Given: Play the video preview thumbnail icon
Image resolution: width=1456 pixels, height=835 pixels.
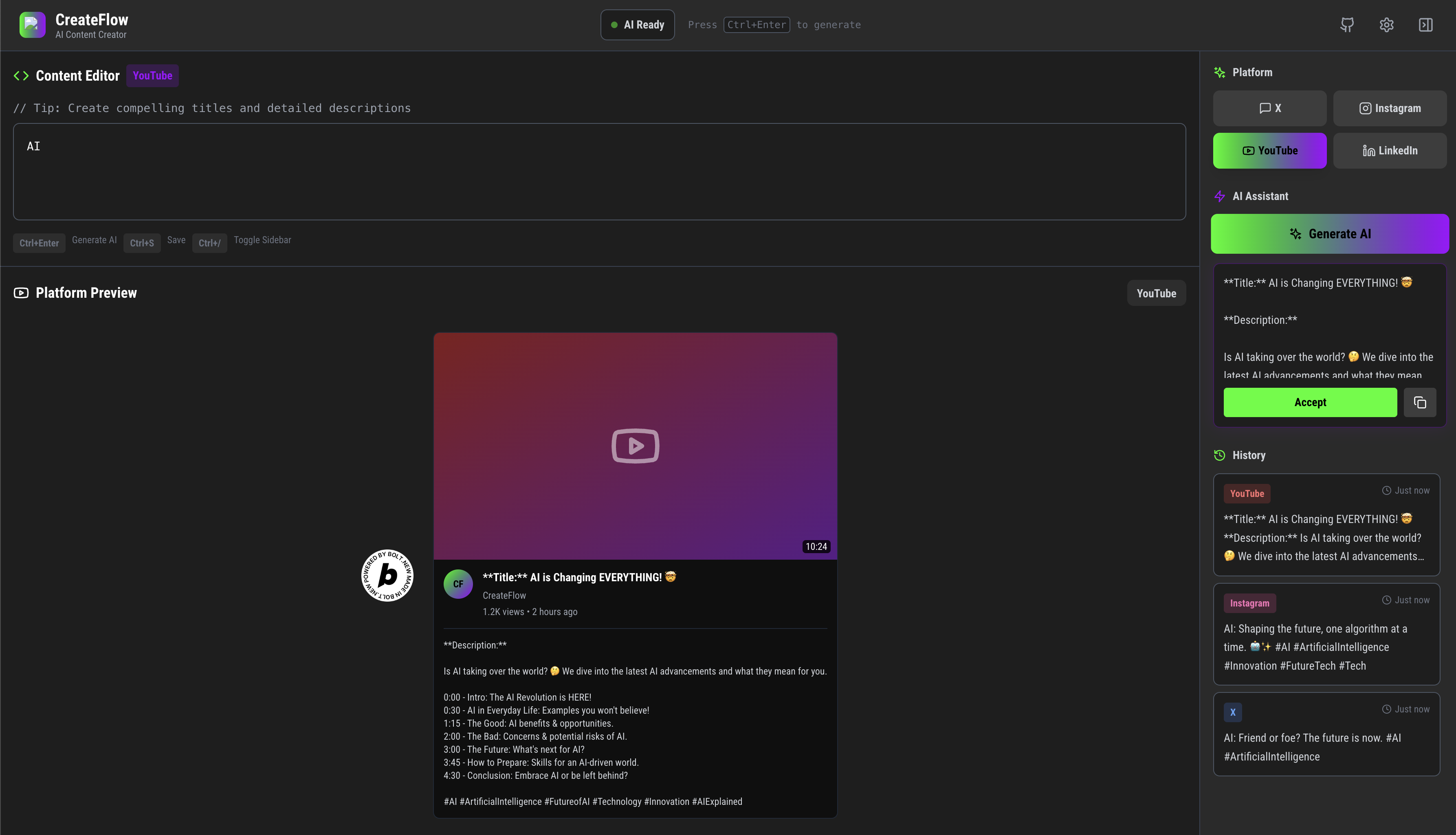Looking at the screenshot, I should coord(635,446).
